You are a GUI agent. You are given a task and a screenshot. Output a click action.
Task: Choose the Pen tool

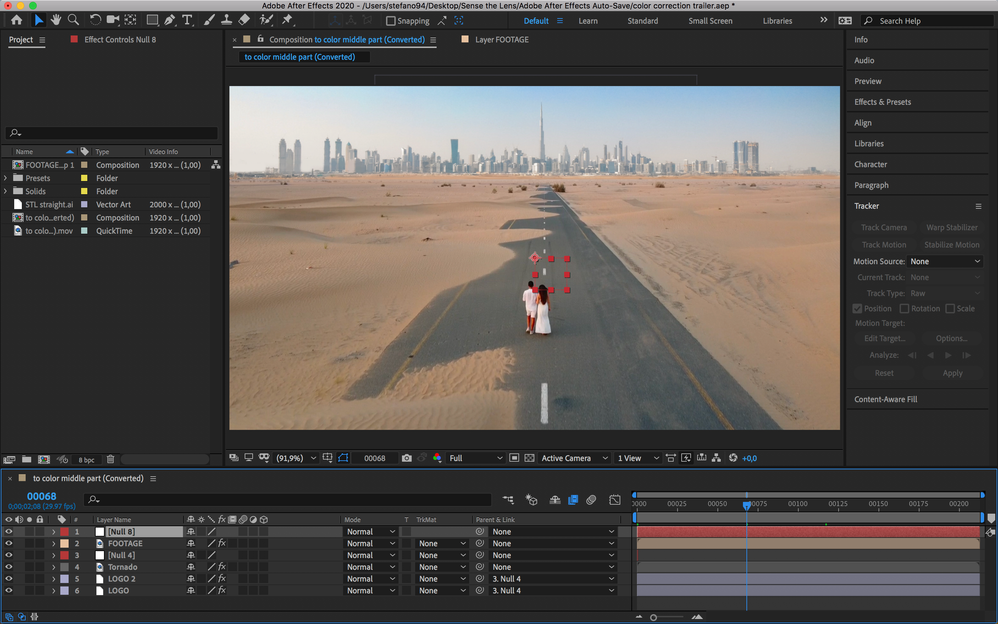[x=169, y=20]
